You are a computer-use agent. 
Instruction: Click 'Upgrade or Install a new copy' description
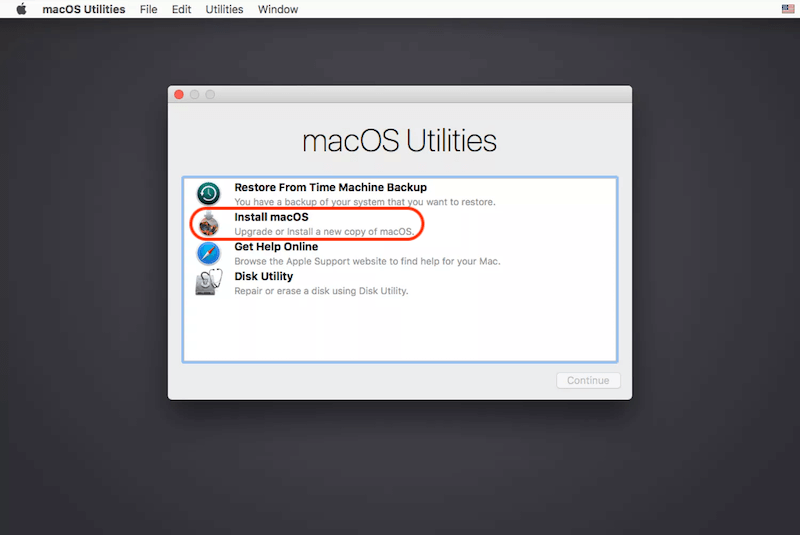(x=324, y=232)
